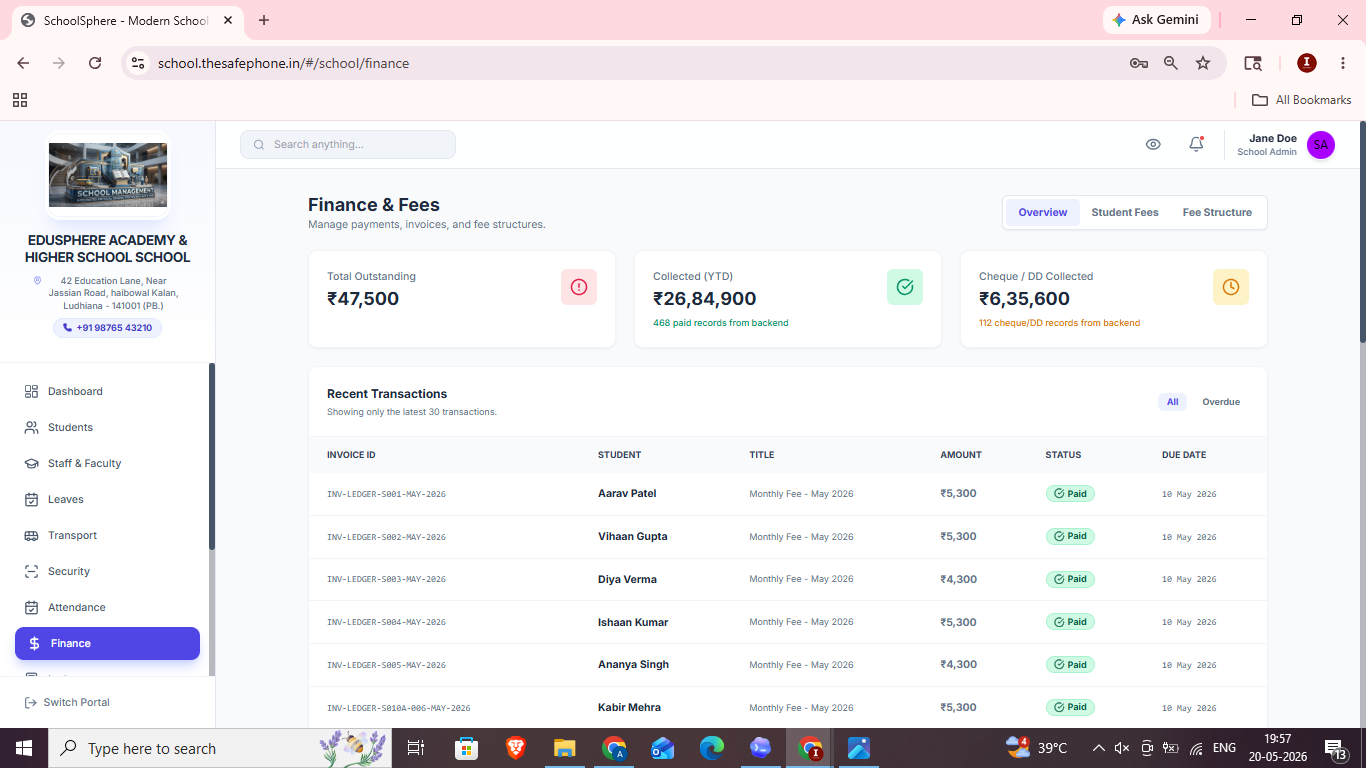Image resolution: width=1366 pixels, height=768 pixels.
Task: Click the Cheque / DD clock icon
Action: point(1231,287)
